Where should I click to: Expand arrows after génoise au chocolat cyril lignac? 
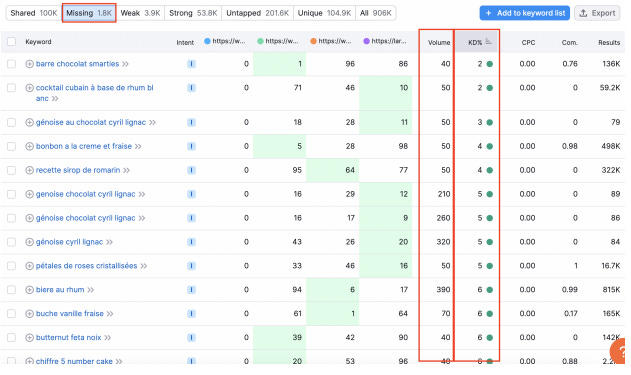coord(153,122)
